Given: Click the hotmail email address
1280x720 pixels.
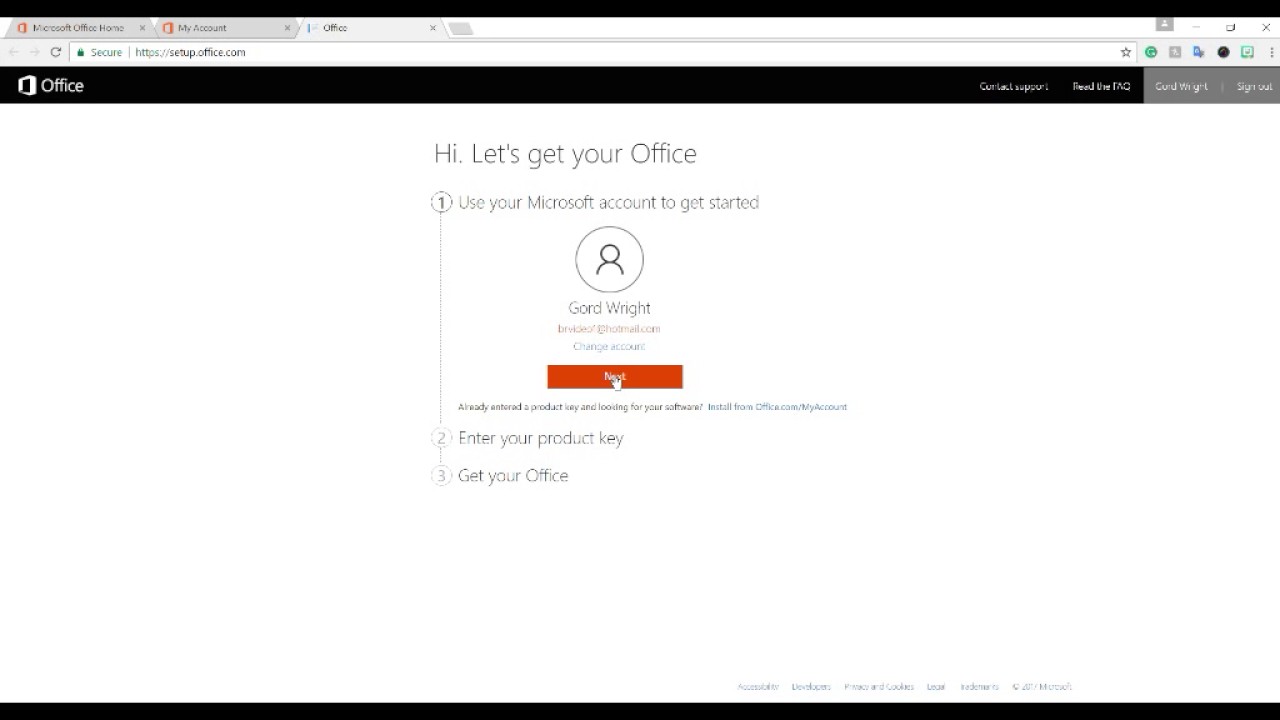Looking at the screenshot, I should click(x=609, y=329).
